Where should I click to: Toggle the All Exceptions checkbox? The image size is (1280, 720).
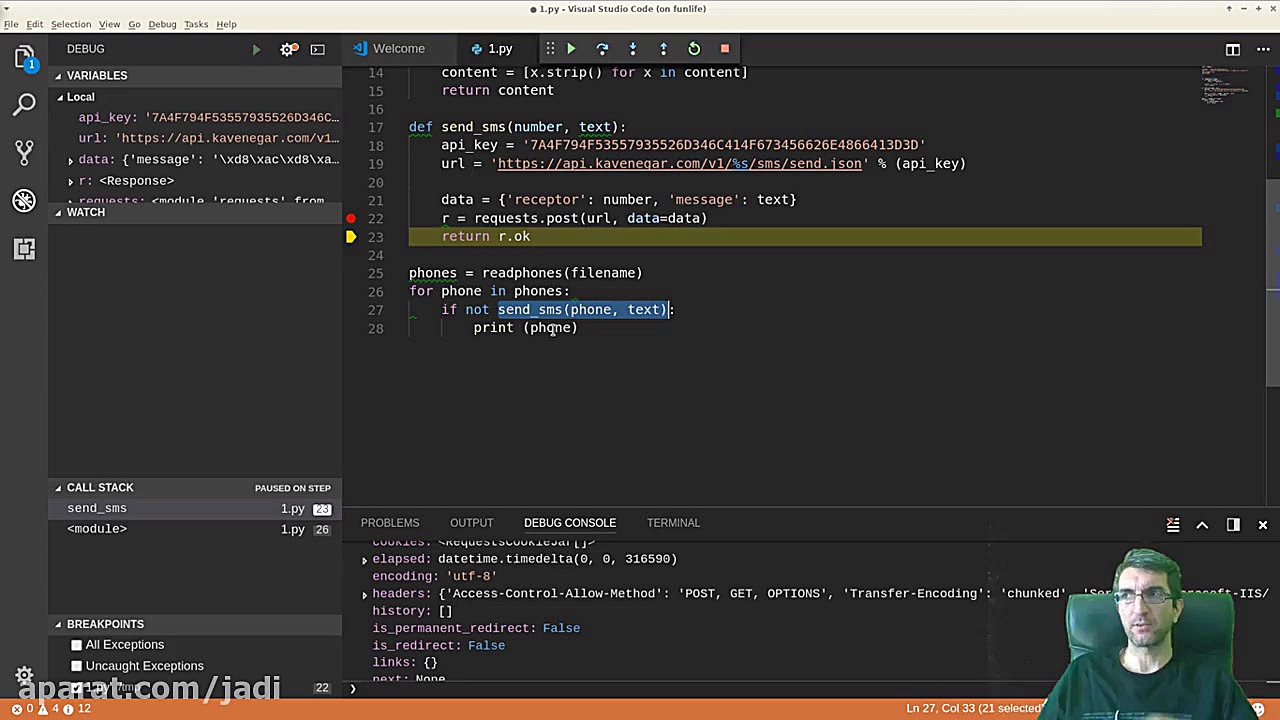(x=76, y=645)
